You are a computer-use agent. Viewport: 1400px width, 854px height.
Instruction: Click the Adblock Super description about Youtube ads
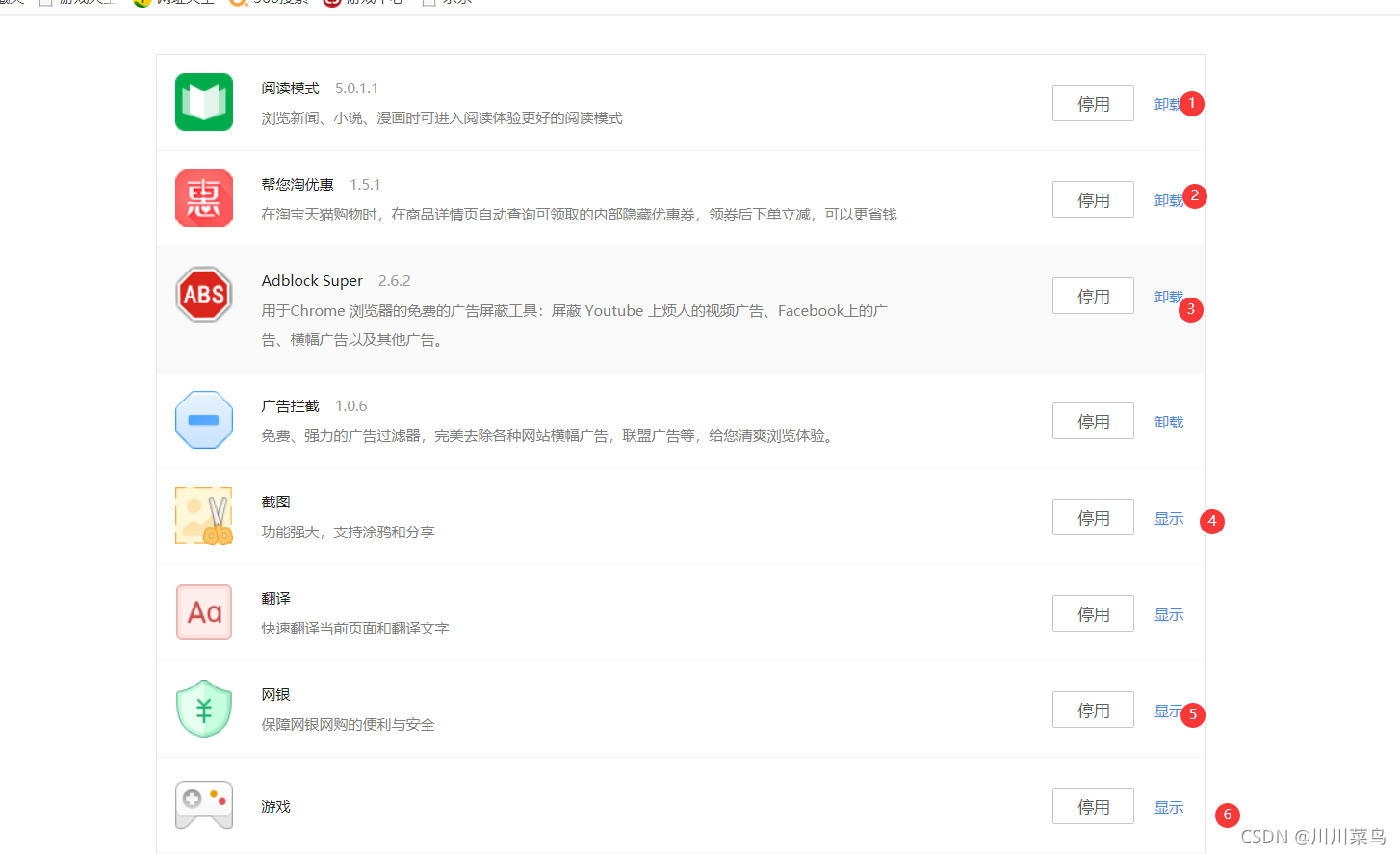tap(575, 324)
